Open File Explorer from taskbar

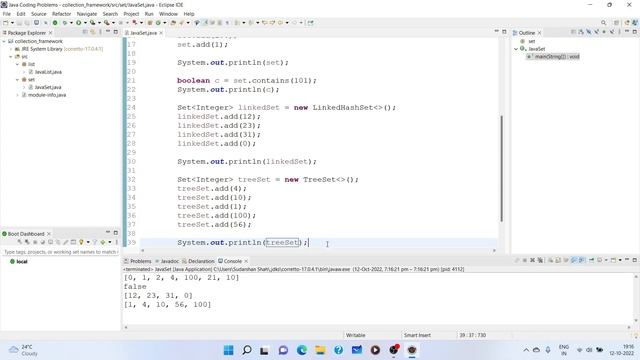point(320,350)
